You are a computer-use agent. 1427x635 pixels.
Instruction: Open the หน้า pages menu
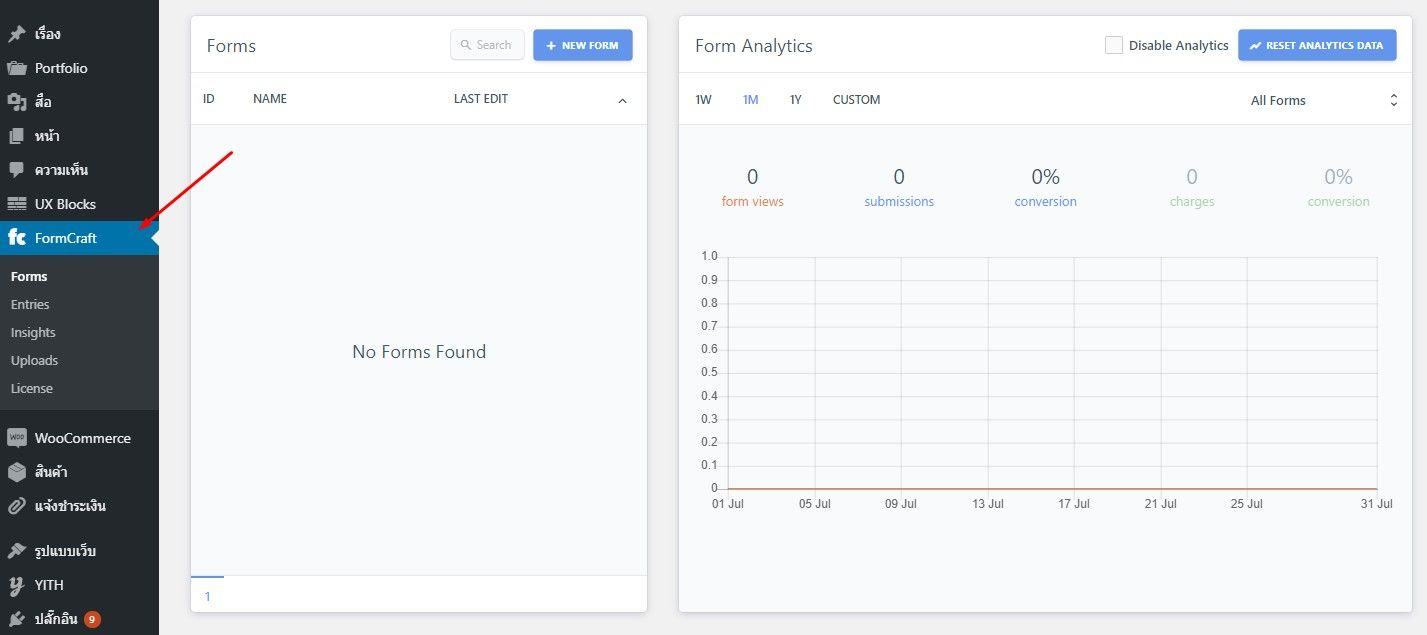click(x=79, y=136)
